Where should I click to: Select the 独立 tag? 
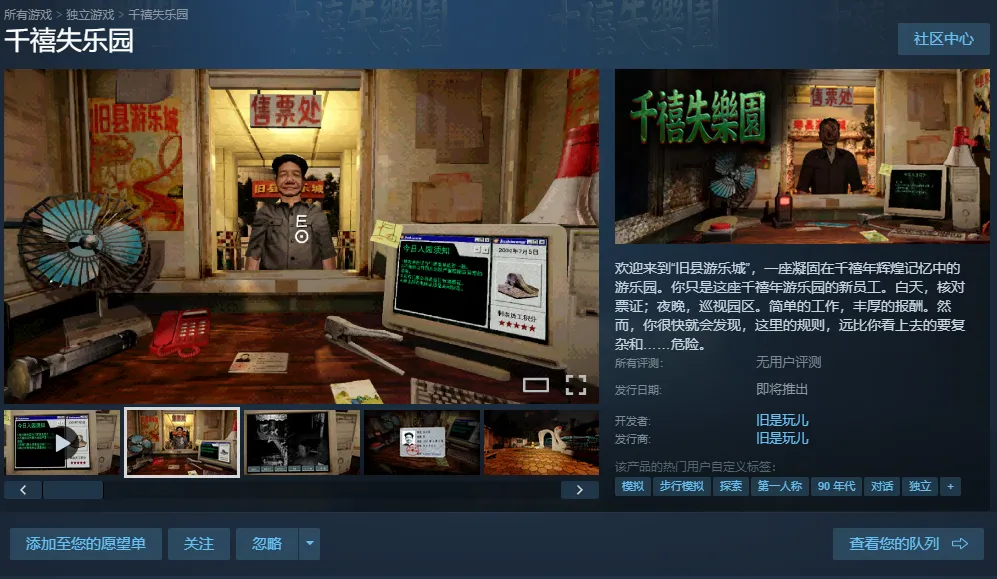919,486
